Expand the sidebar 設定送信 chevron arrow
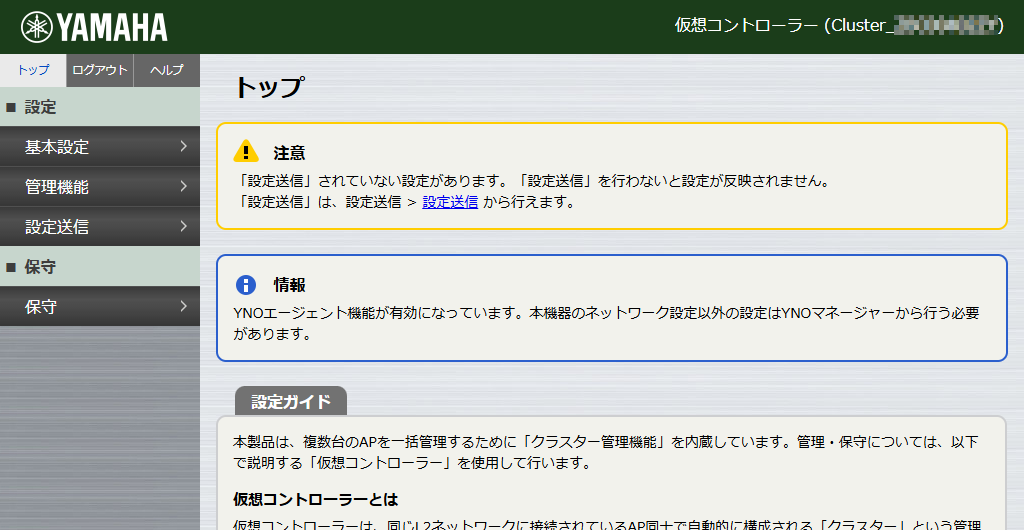The width and height of the screenshot is (1024, 530). (x=184, y=227)
